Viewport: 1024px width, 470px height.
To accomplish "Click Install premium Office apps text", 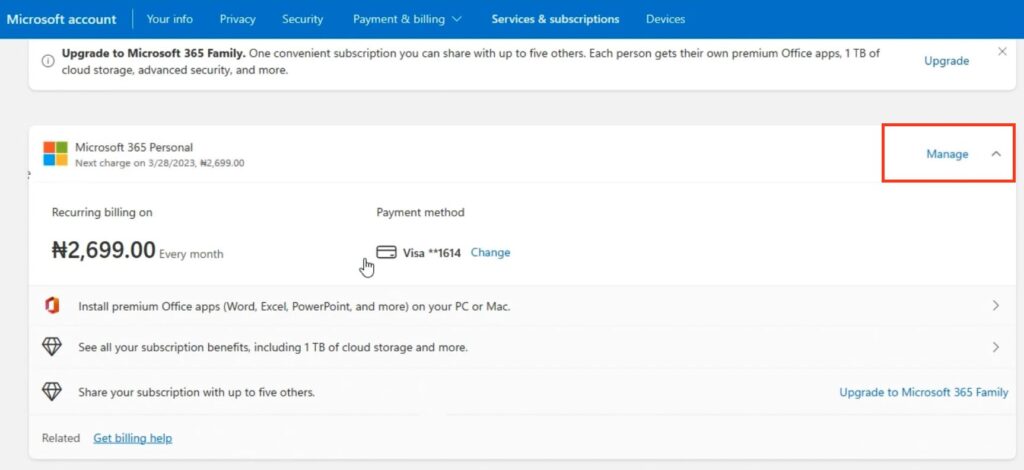I will [294, 306].
